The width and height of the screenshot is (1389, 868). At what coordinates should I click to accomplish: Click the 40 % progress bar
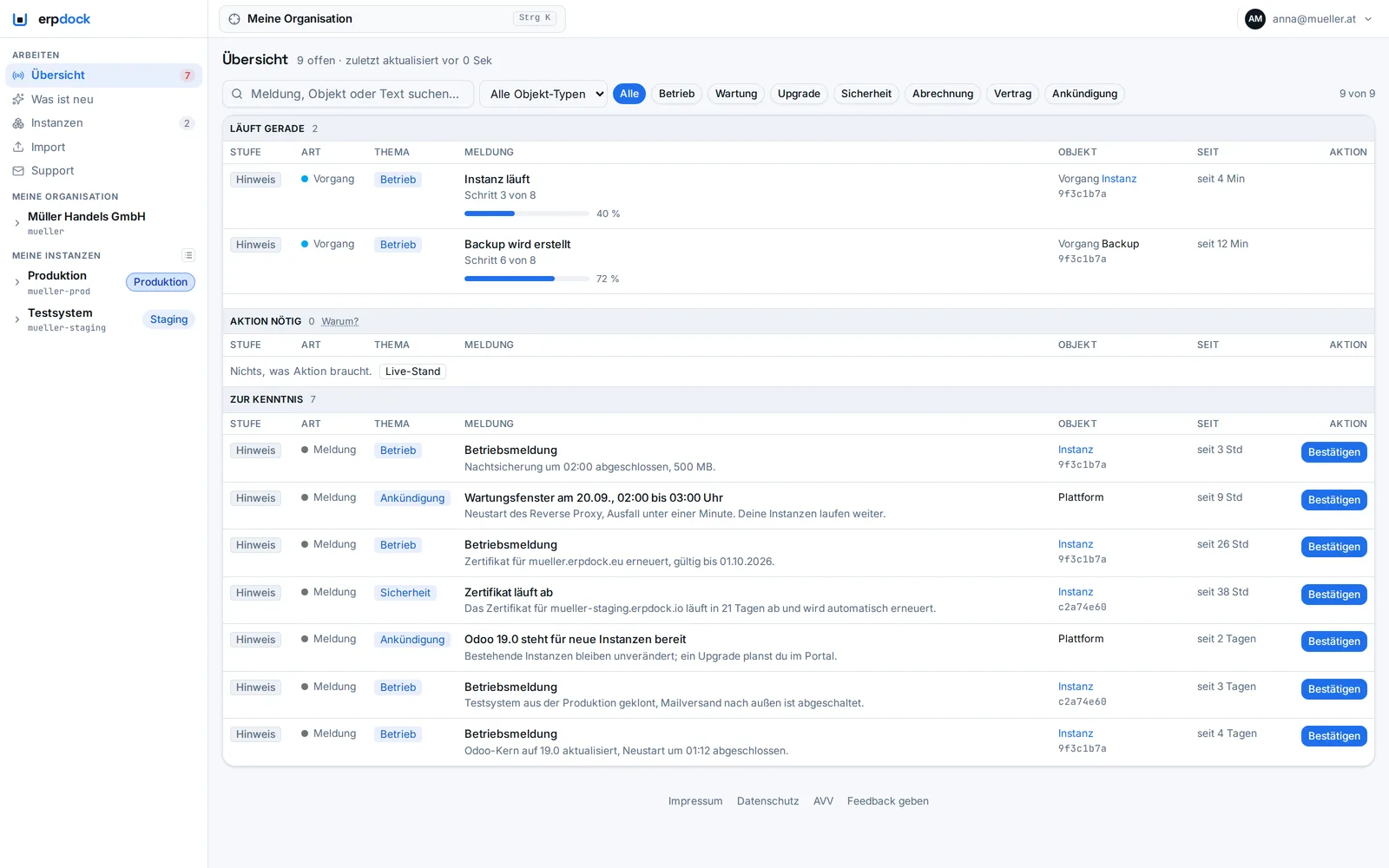tap(527, 214)
